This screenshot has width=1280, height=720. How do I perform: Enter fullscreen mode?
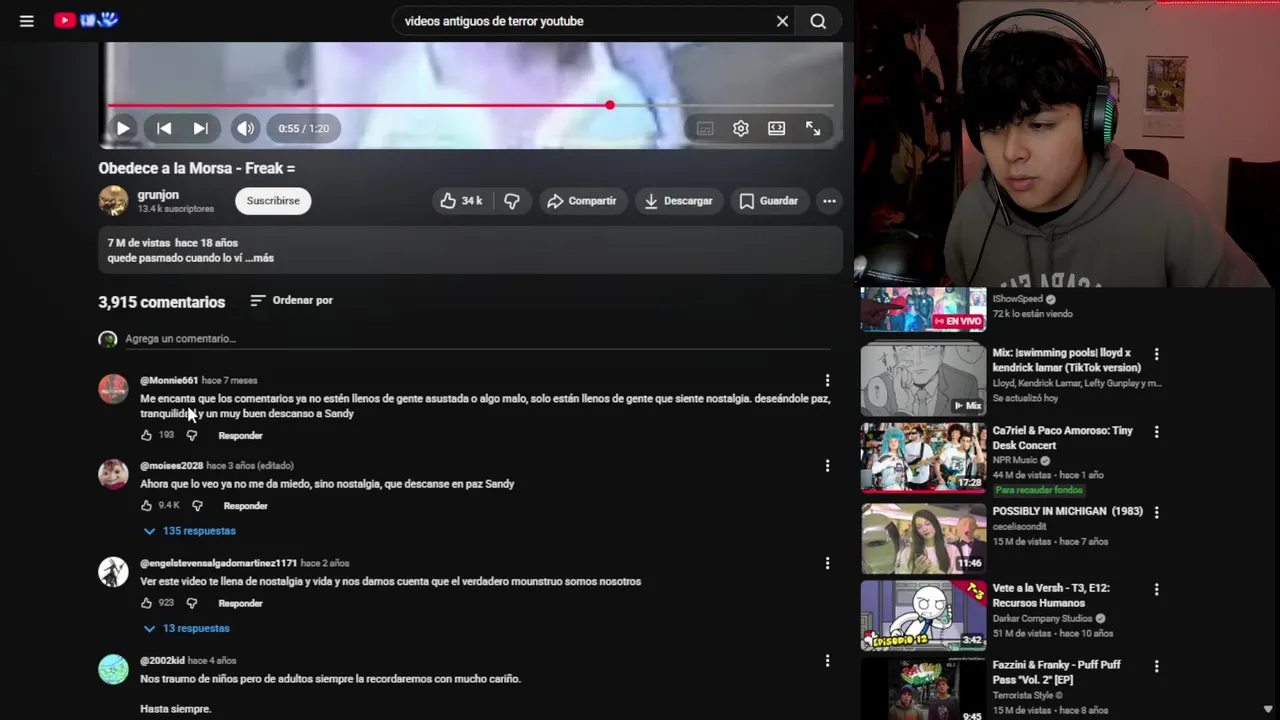tap(813, 128)
